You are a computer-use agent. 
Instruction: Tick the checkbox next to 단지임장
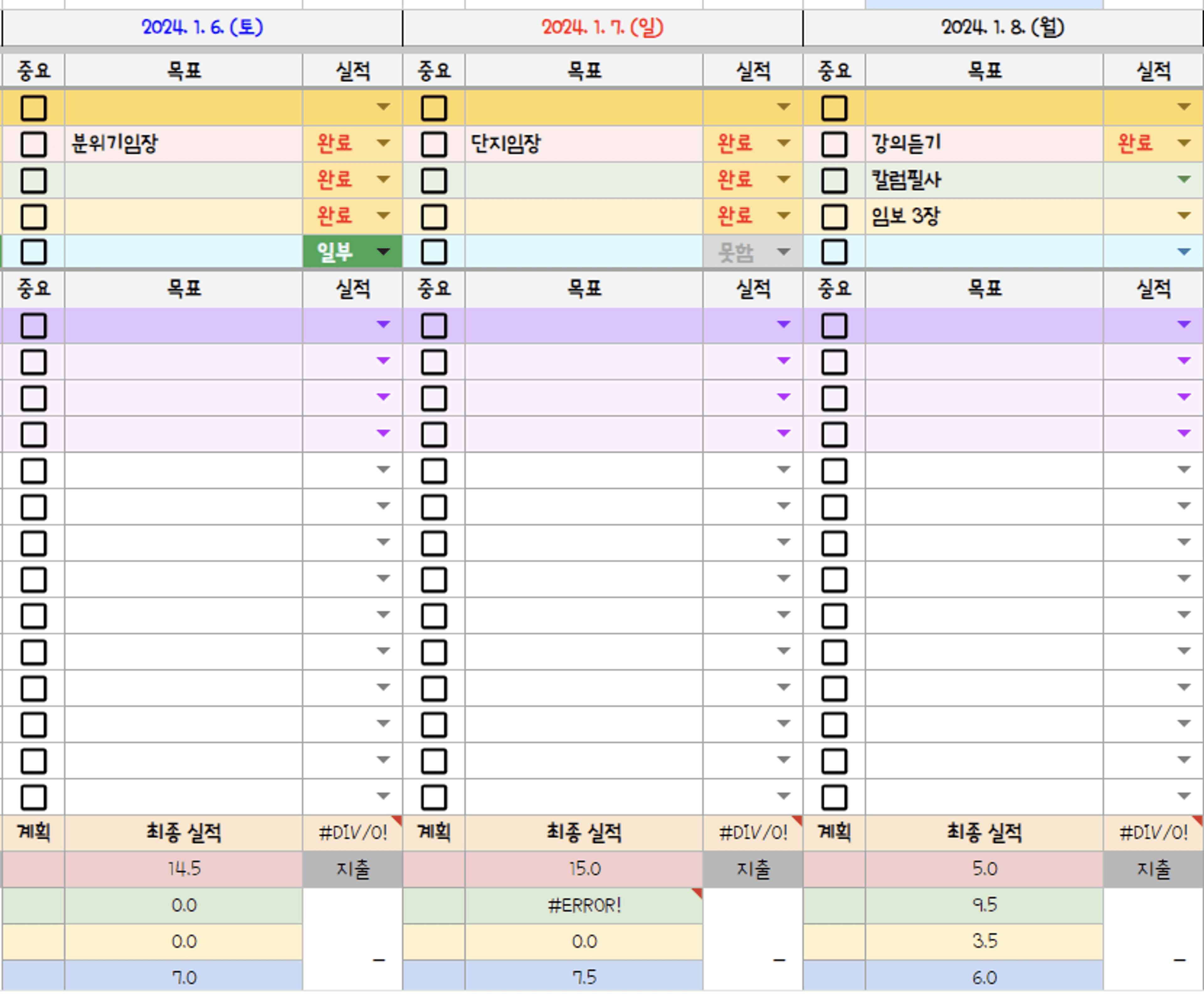pos(433,144)
